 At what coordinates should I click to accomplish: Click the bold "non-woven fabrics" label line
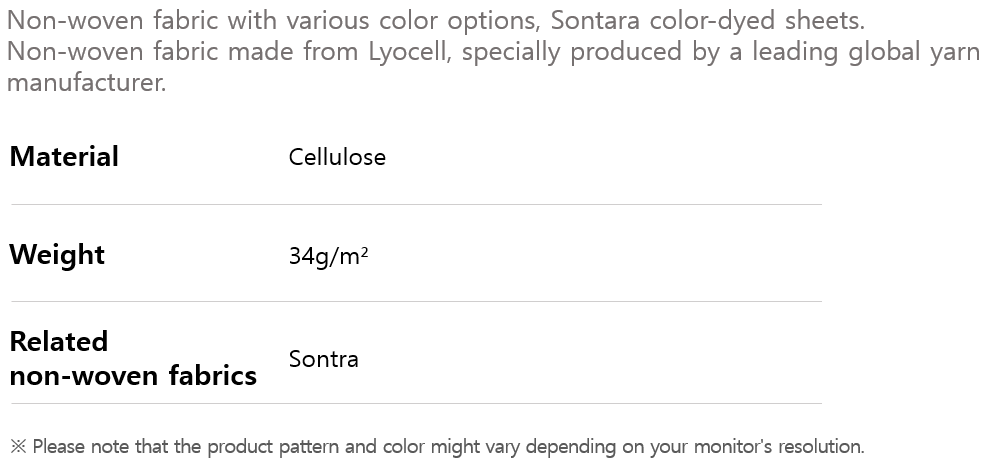133,376
